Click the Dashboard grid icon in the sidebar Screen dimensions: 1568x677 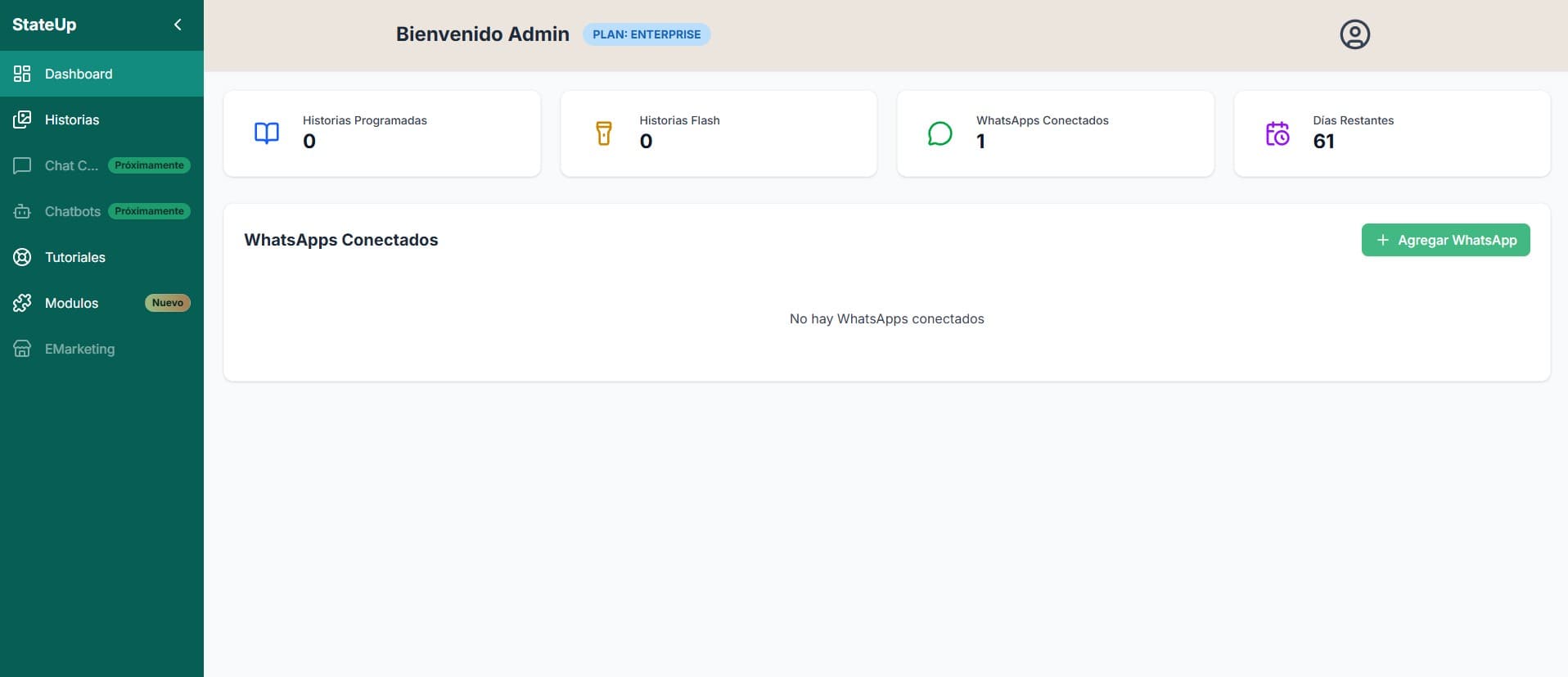(x=22, y=74)
